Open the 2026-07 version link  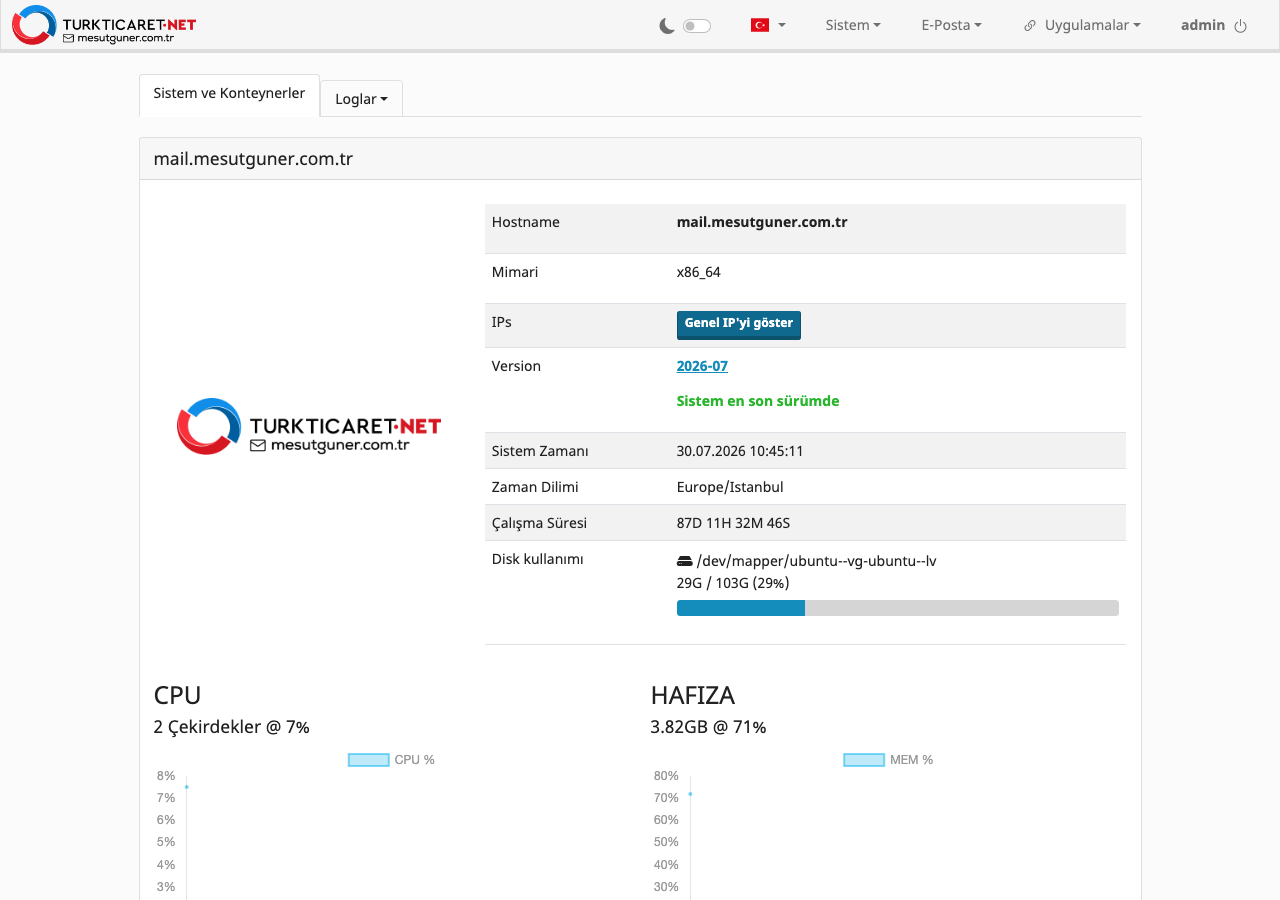(x=702, y=366)
